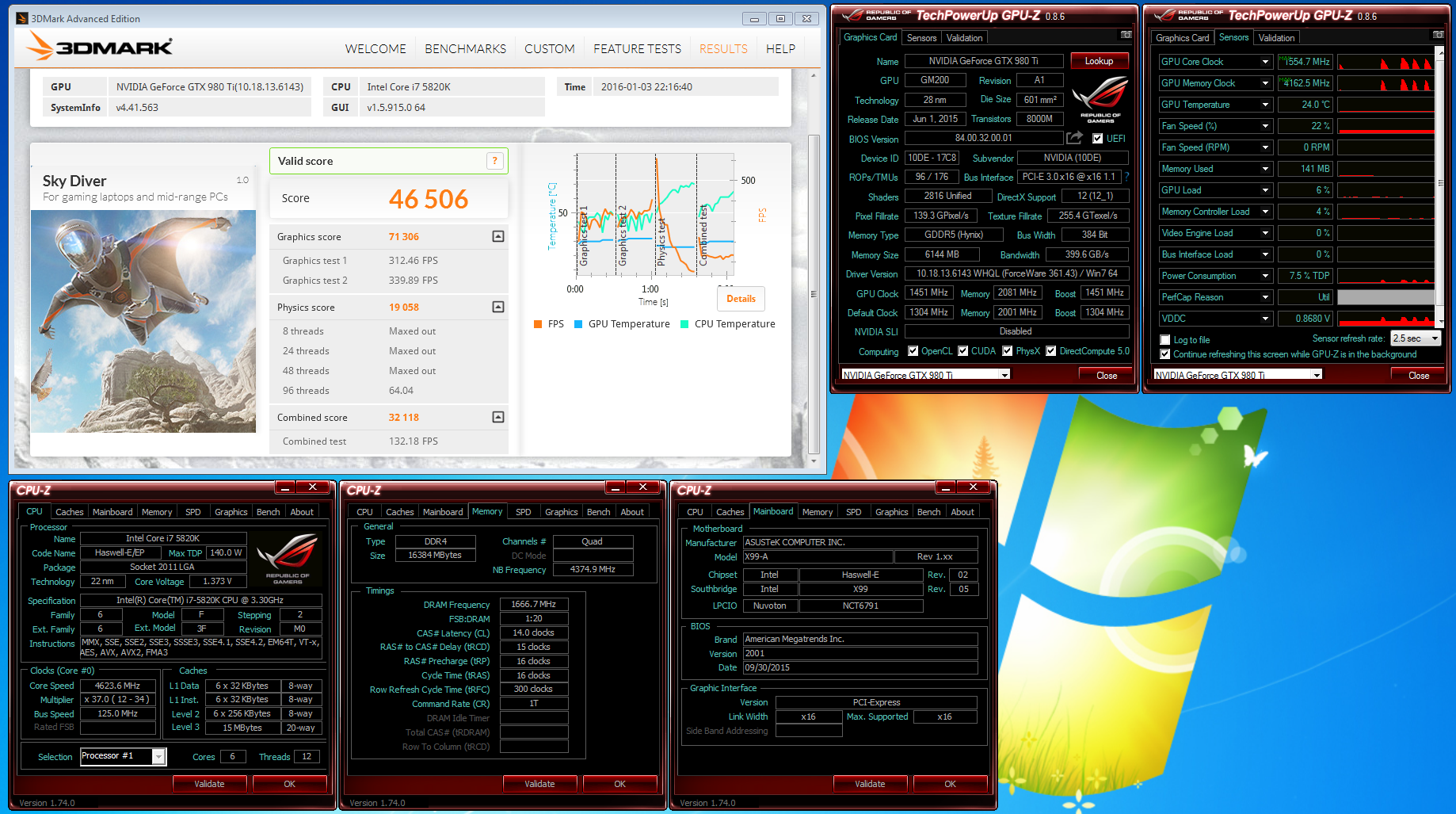Click the 3DMark Advanced Edition title bar icon

click(x=22, y=18)
